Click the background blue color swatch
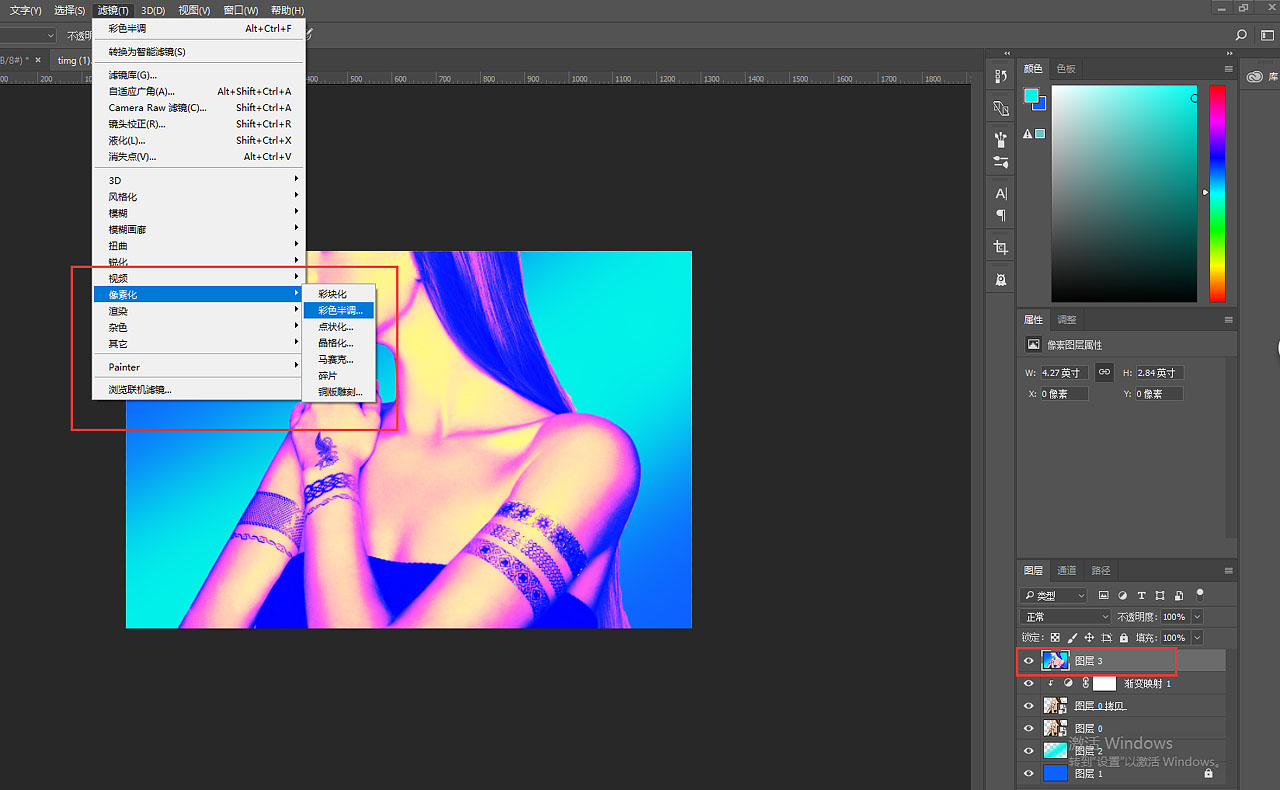1280x790 pixels. [x=1040, y=104]
